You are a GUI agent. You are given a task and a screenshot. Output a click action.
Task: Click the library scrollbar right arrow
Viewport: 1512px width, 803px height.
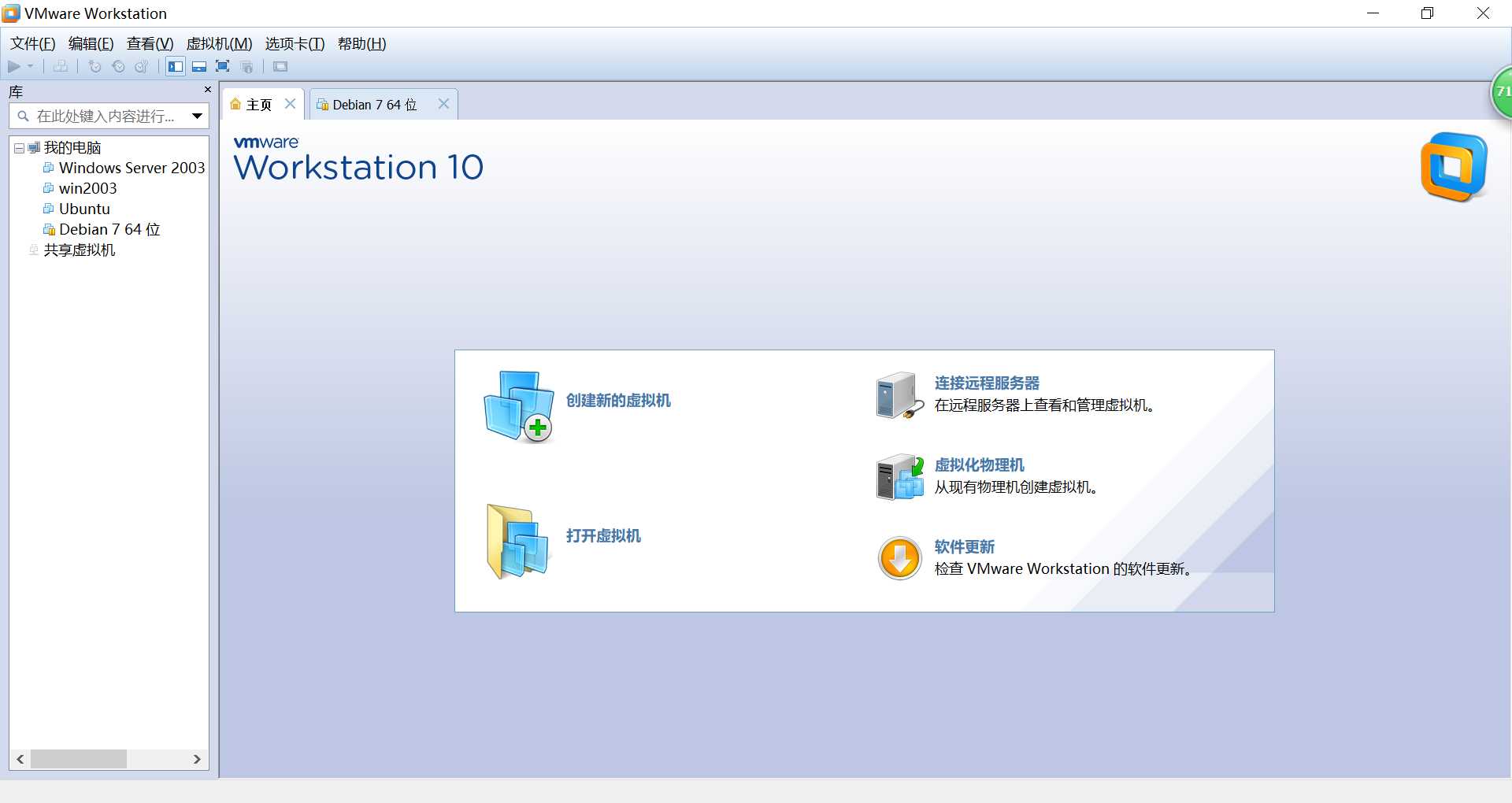coord(197,760)
